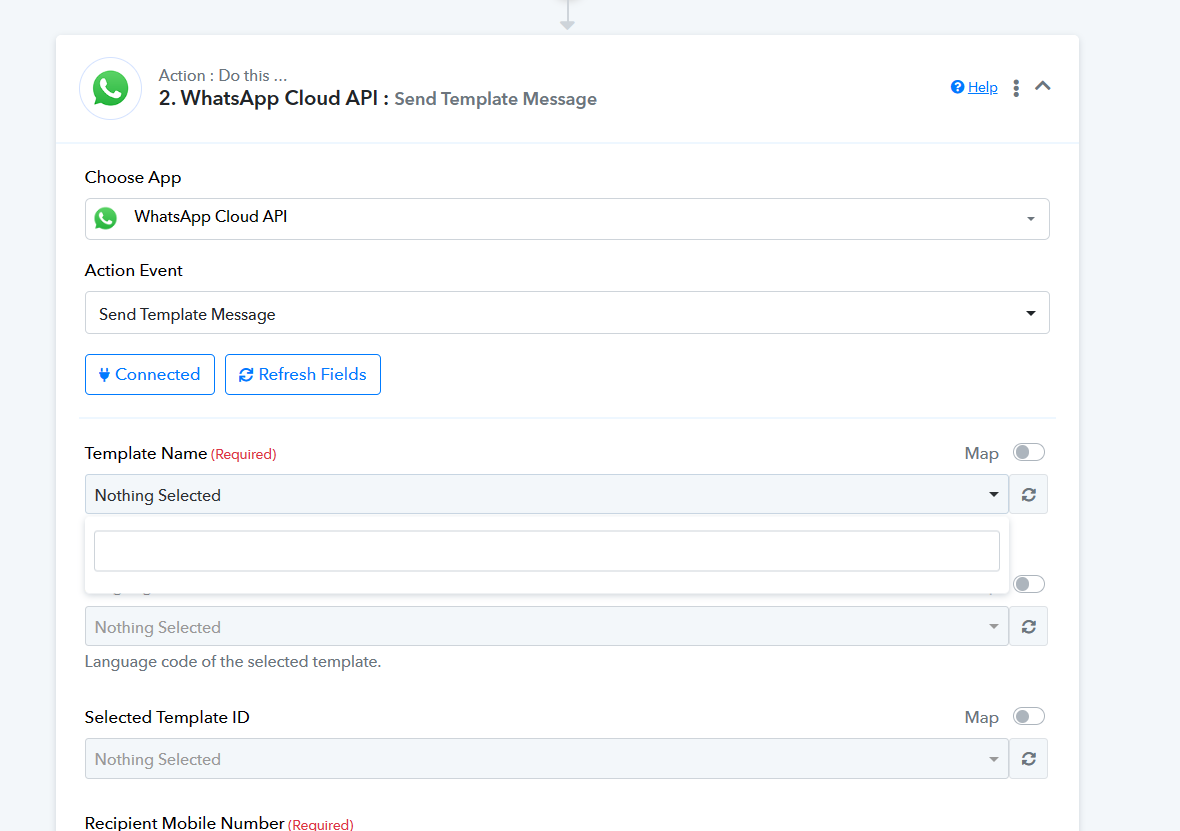Open the language code dropdown
Viewport: 1180px width, 831px height.
[x=546, y=626]
